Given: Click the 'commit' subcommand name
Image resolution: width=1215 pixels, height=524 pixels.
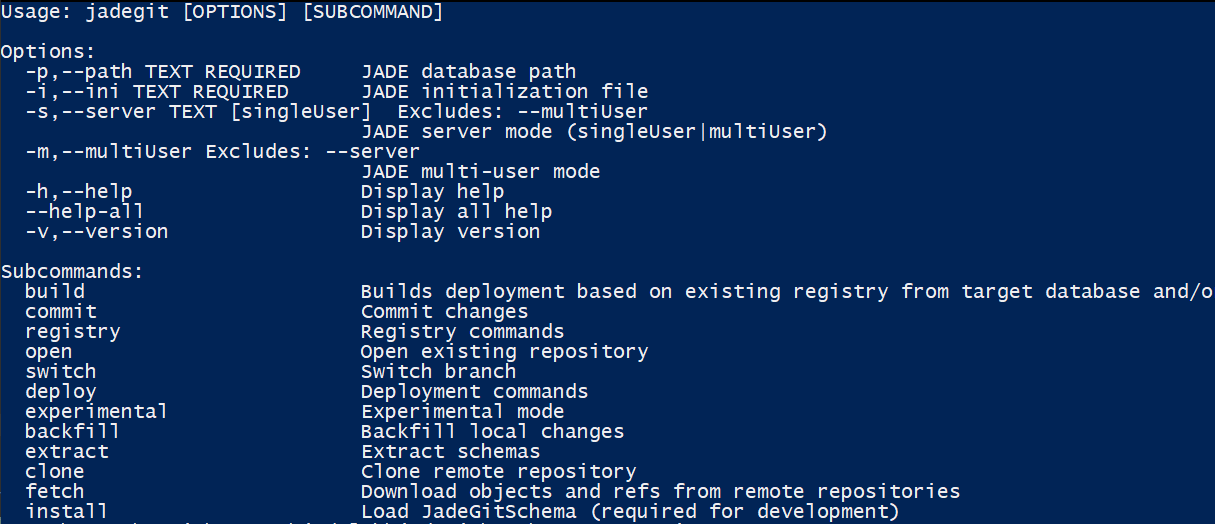Looking at the screenshot, I should 61,312.
